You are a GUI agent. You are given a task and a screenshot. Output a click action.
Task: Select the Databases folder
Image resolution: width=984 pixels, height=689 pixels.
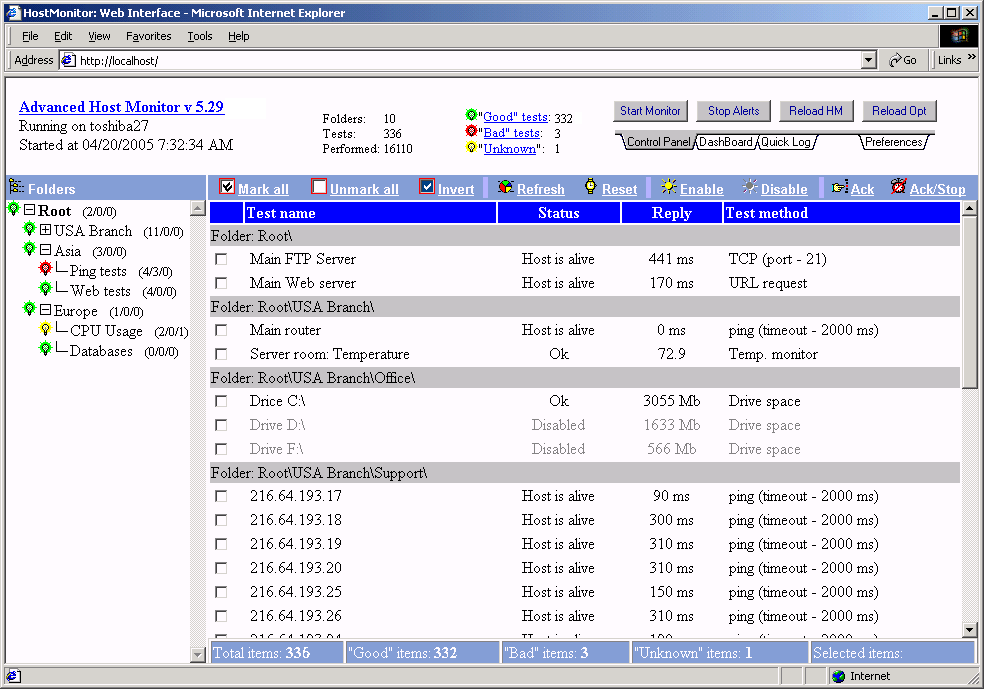(x=101, y=351)
